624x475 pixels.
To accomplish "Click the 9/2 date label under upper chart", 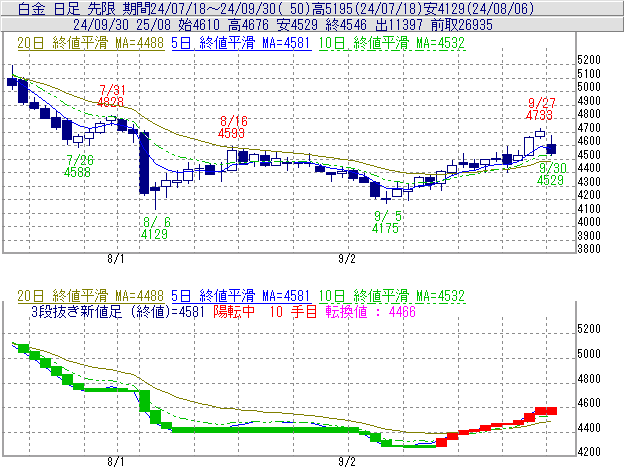I will coord(347,259).
